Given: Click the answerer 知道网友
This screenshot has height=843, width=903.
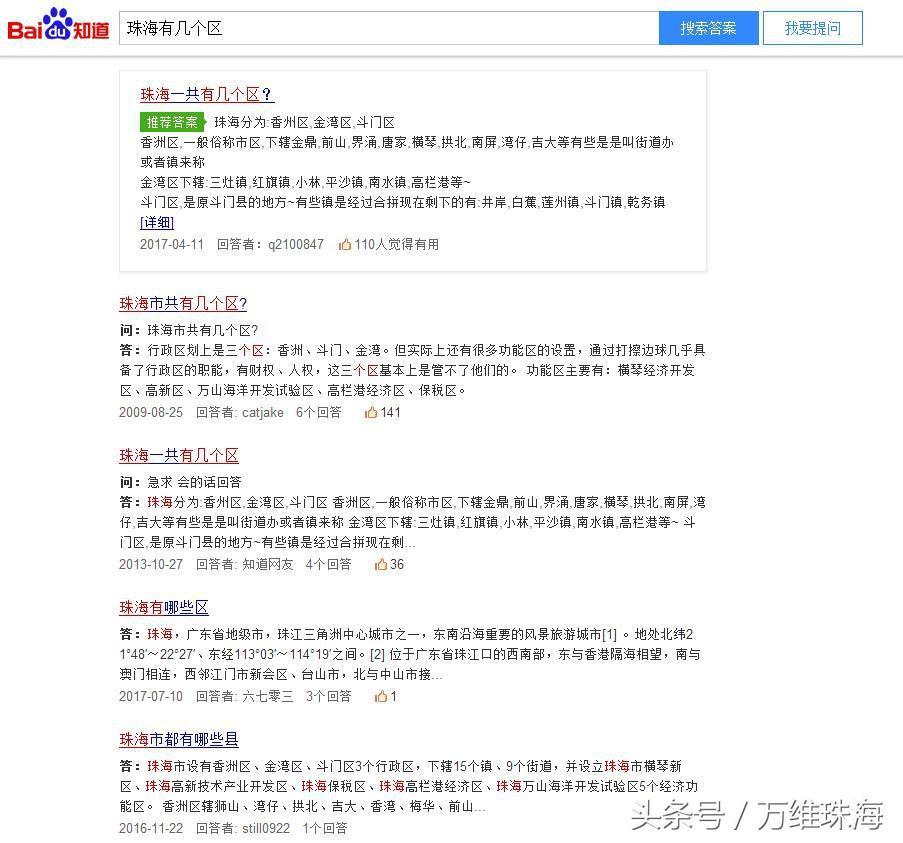Looking at the screenshot, I should (x=267, y=564).
